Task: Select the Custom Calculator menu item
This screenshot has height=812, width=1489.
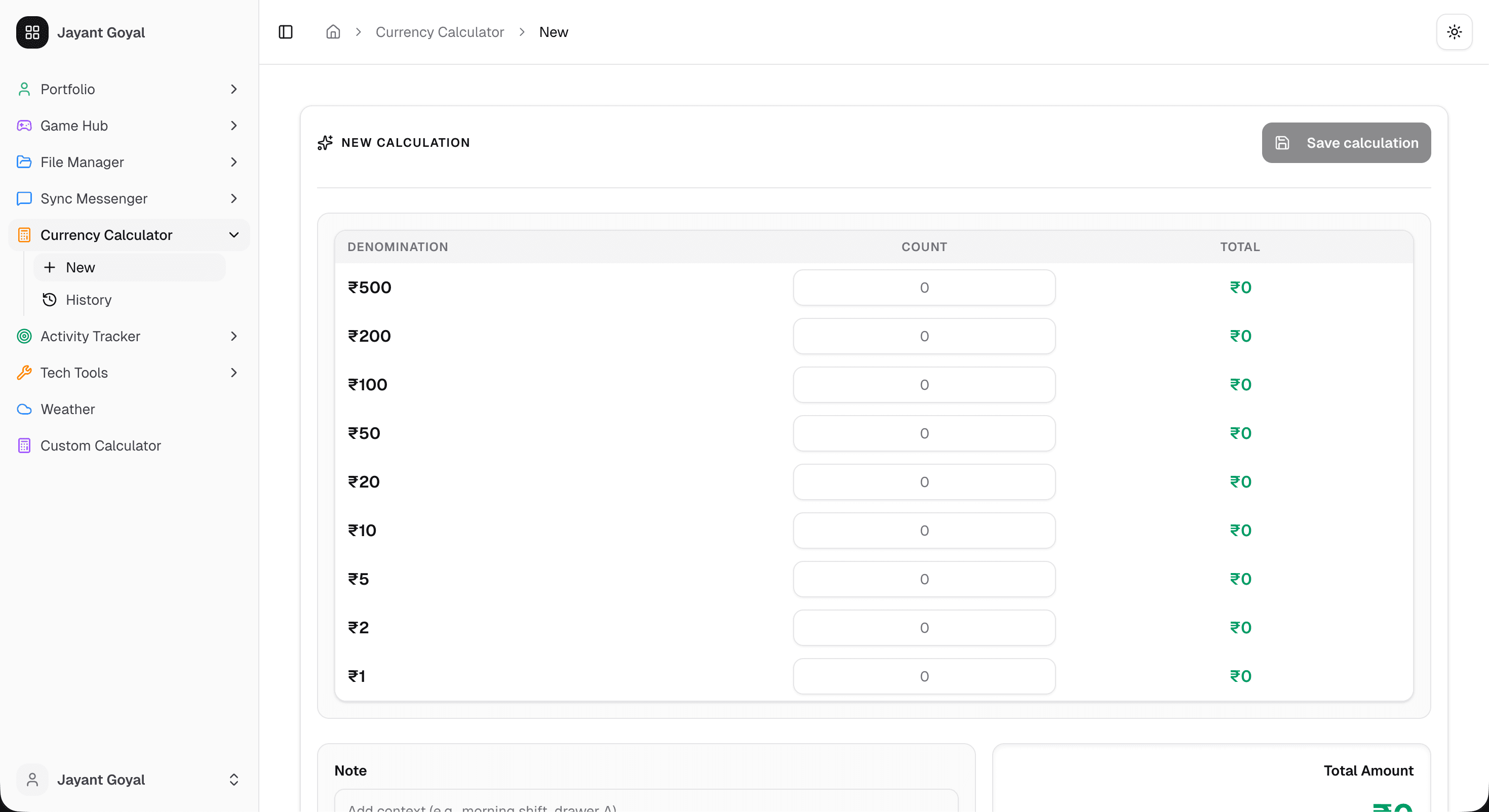Action: [x=129, y=445]
